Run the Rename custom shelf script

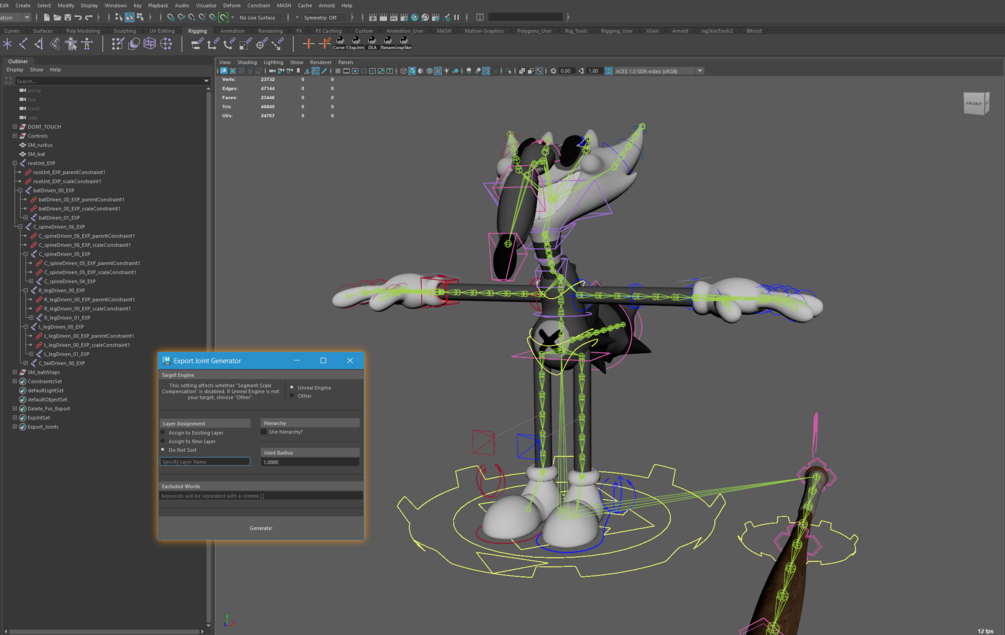388,44
